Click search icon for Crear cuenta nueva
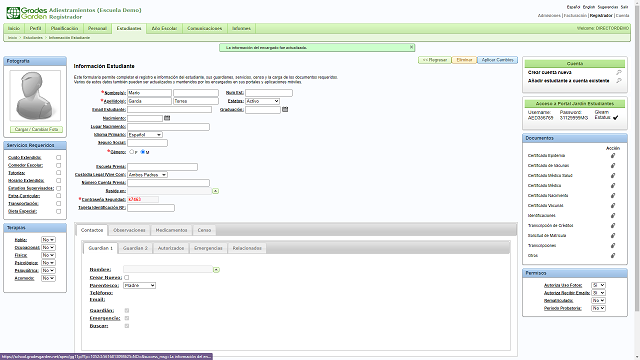Image resolution: width=640 pixels, height=360 pixels. click(619, 72)
